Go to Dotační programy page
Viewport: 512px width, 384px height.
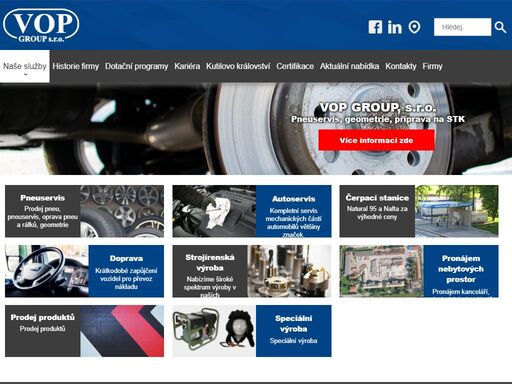coord(136,66)
